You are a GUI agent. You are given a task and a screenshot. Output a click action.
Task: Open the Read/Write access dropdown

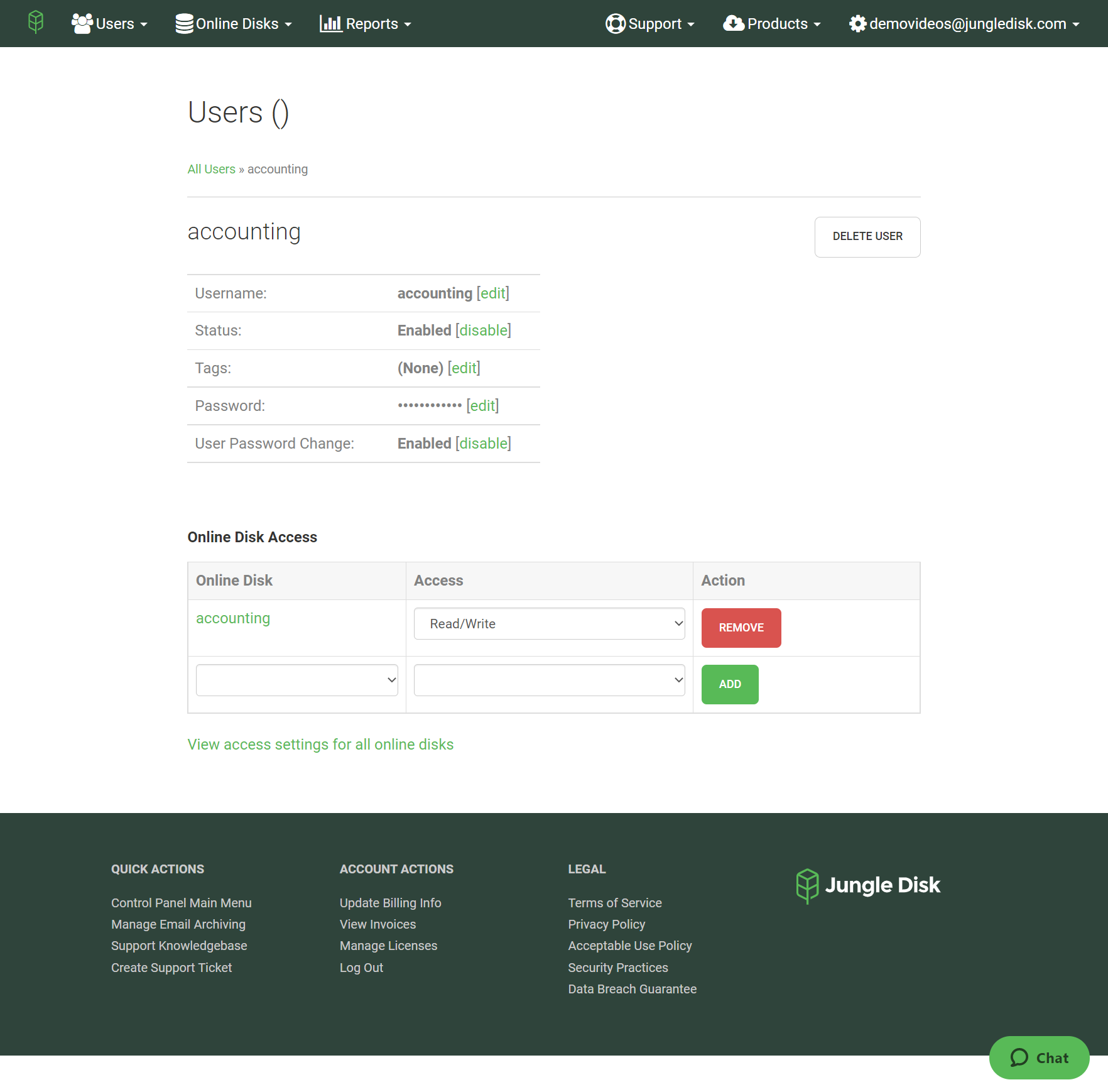(549, 623)
